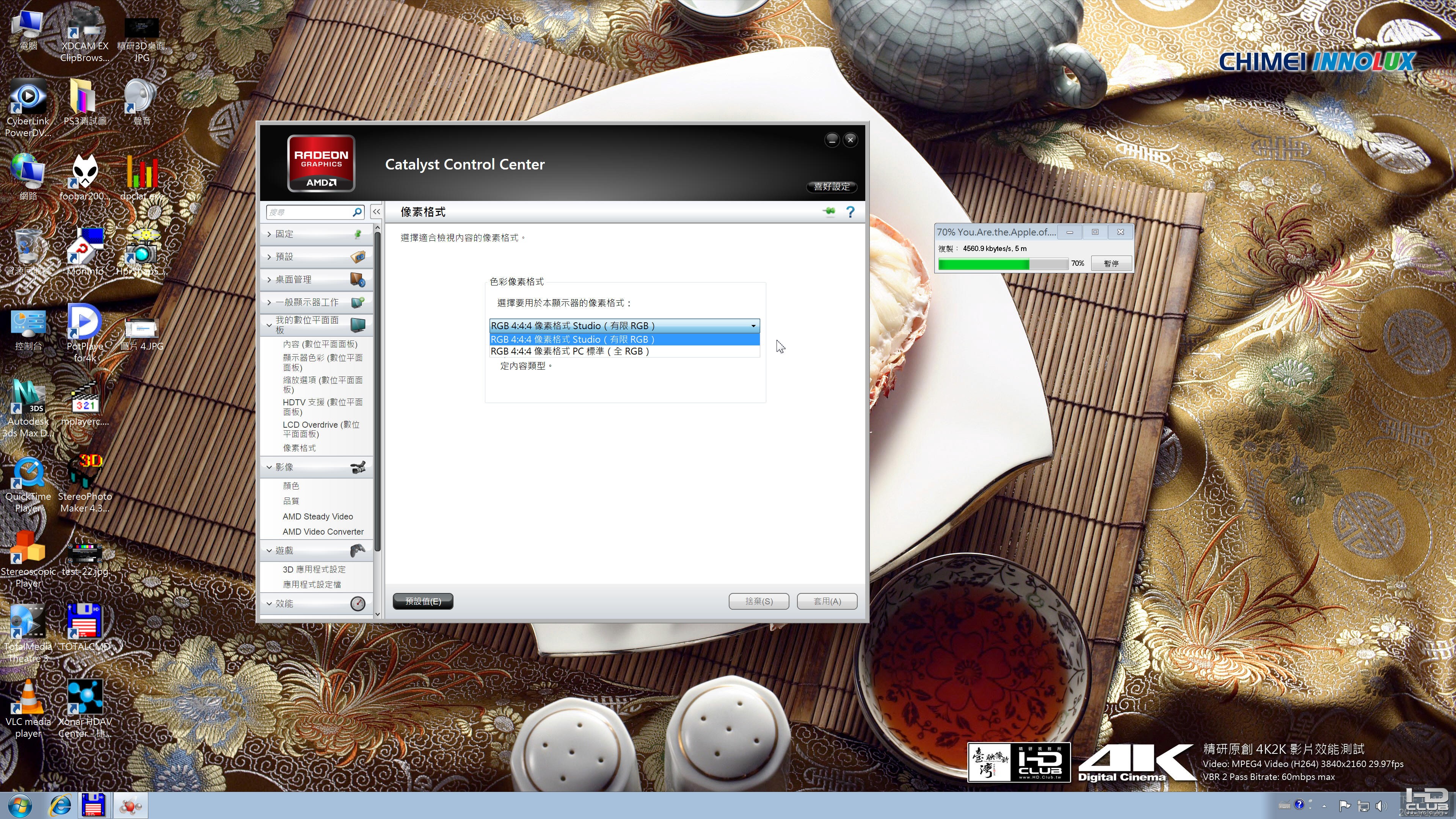Expand the 預設 sidebar section
Screen dimensions: 1456x819
point(317,257)
